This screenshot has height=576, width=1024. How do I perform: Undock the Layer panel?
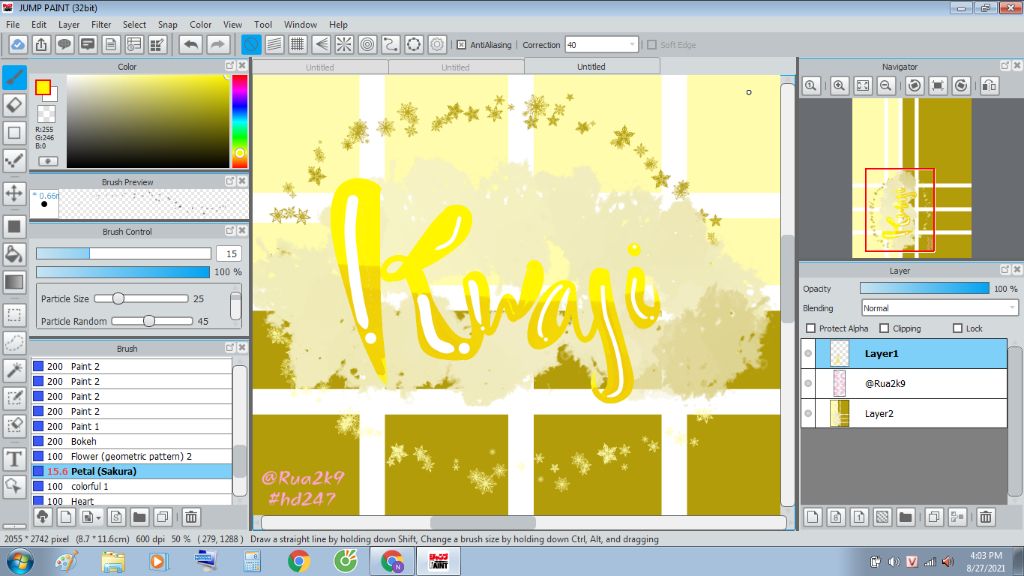pos(1005,270)
